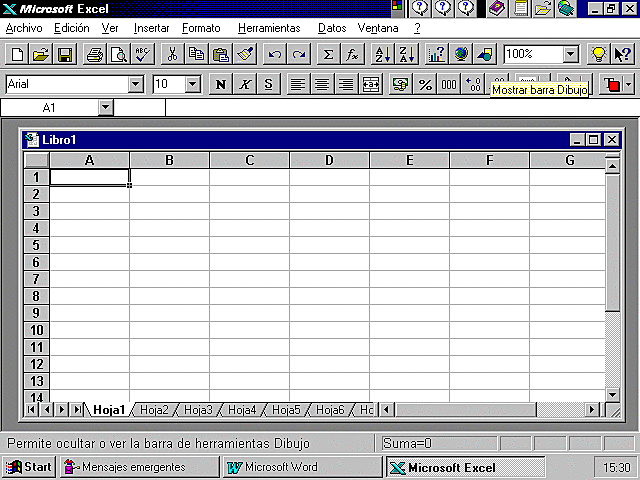
Task: Click the Copy icon
Action: [x=197, y=54]
